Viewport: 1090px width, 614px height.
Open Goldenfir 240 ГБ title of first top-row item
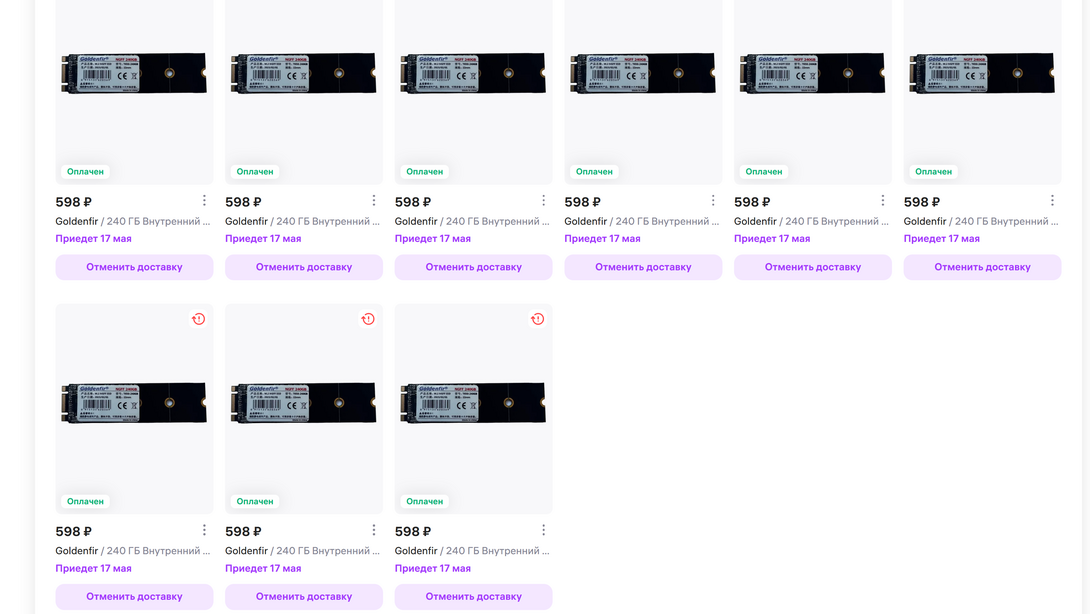click(133, 221)
